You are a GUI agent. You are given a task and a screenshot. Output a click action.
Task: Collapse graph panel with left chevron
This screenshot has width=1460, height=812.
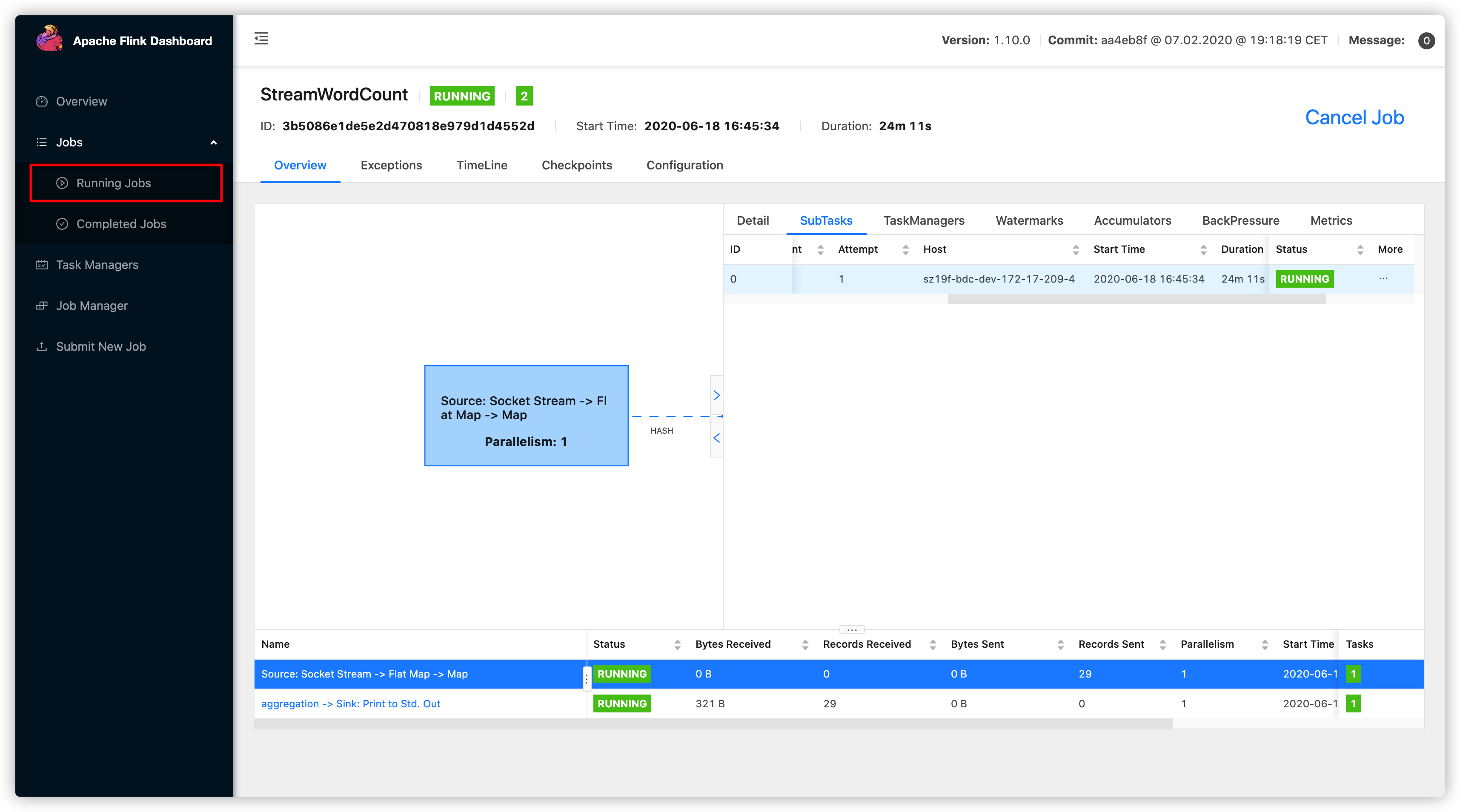coord(716,437)
